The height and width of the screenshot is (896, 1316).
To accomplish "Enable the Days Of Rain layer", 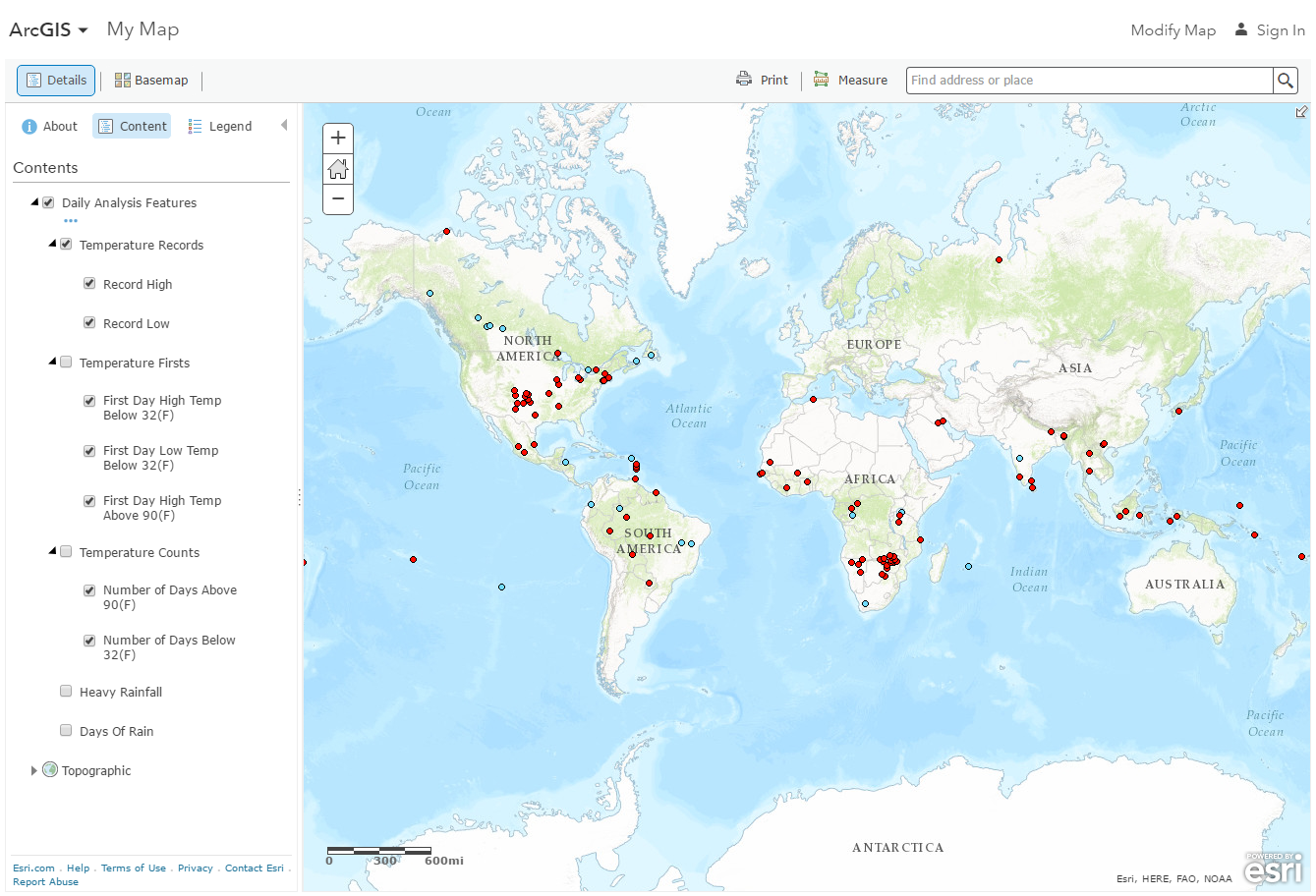I will 66,731.
